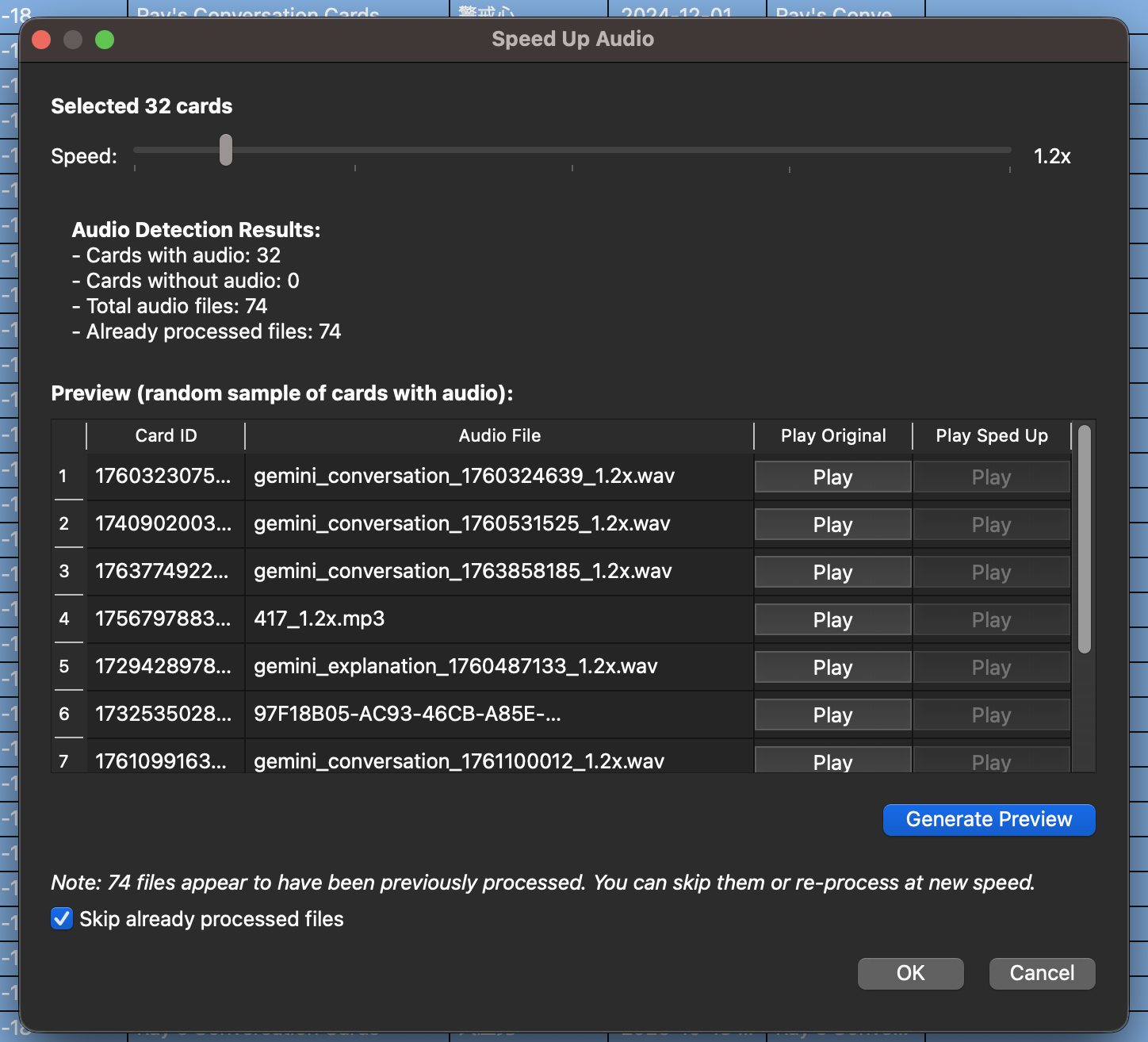
Task: Play sped up version of gemini_conversation_1763858185
Action: tap(991, 572)
